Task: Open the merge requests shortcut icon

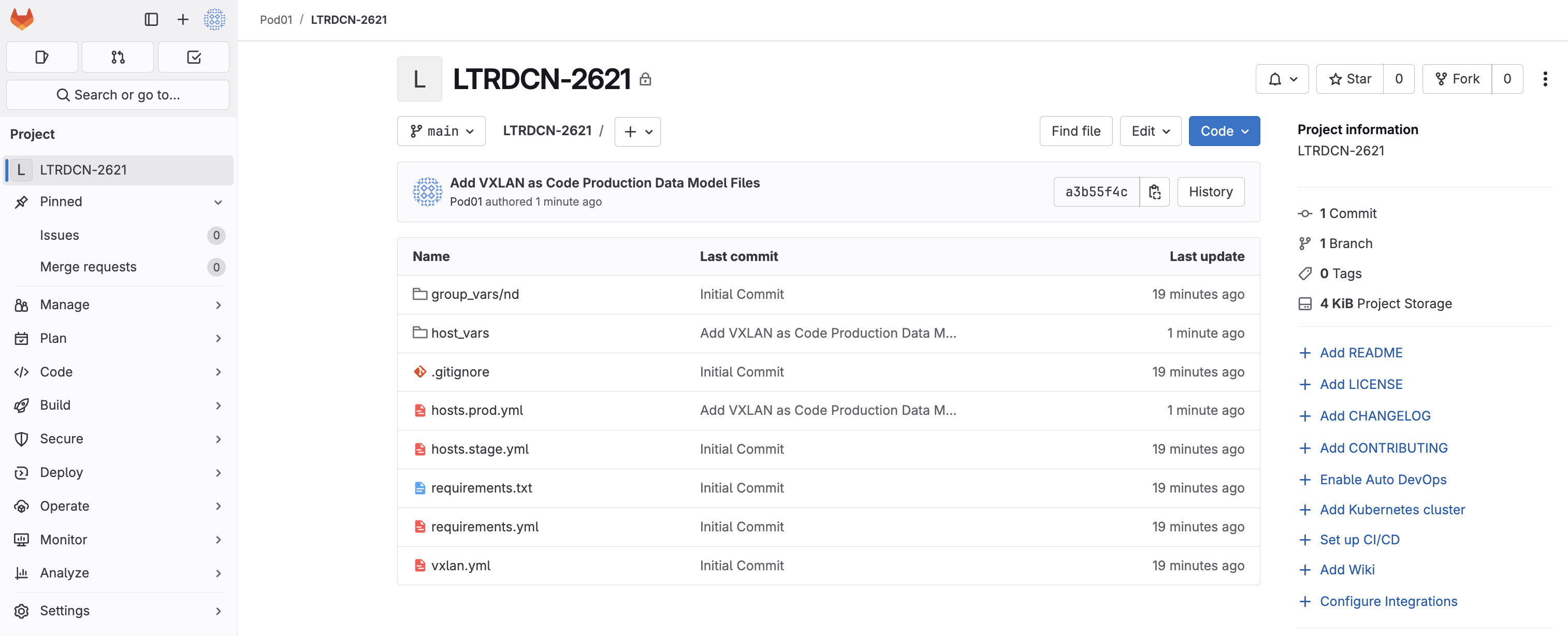Action: click(118, 57)
